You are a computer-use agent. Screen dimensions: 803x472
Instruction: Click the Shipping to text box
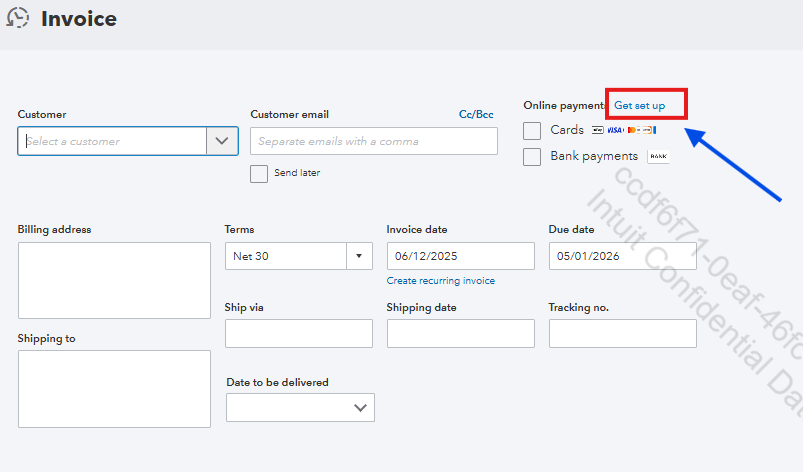pos(114,388)
